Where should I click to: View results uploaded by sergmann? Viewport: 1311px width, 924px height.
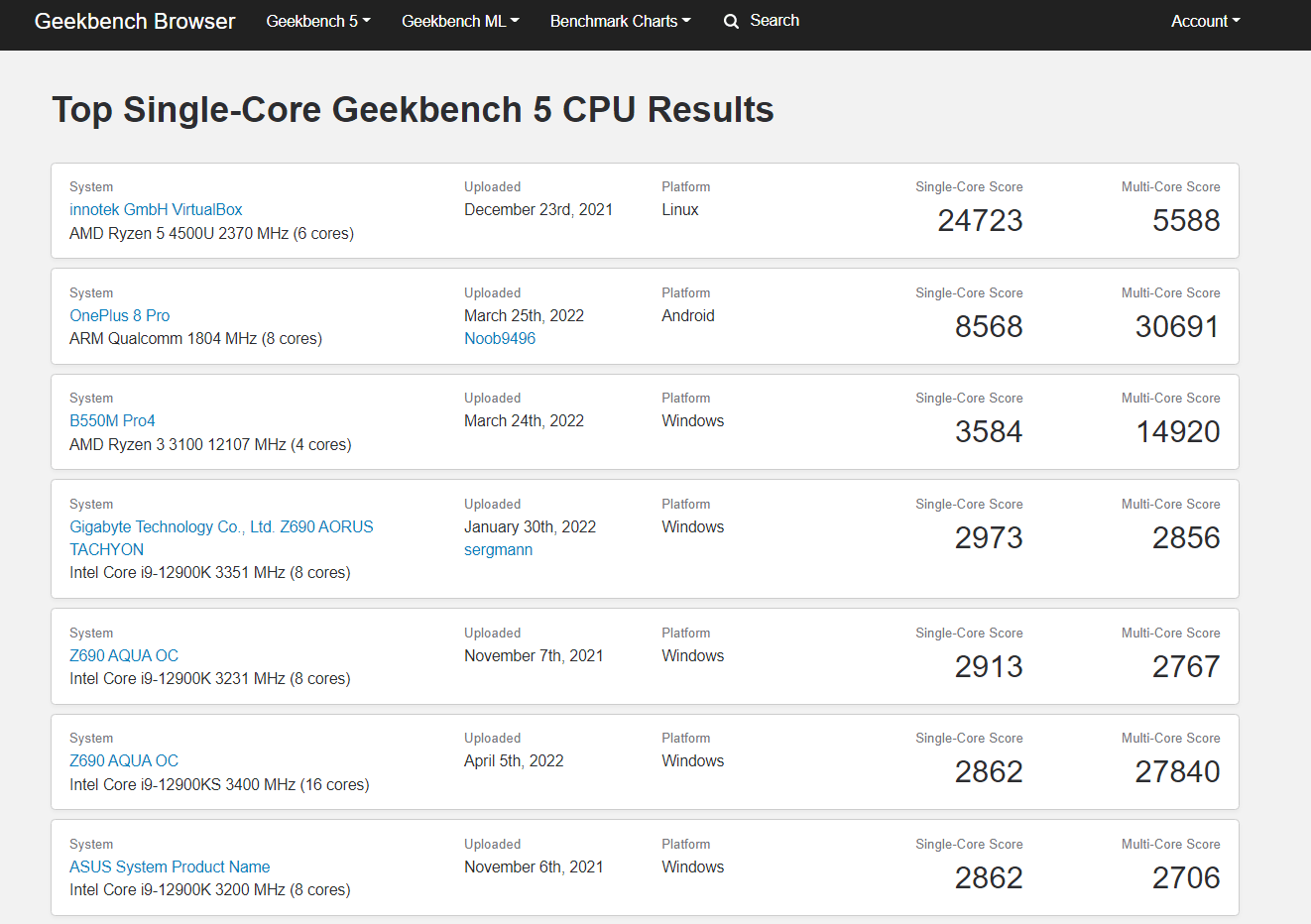point(498,549)
